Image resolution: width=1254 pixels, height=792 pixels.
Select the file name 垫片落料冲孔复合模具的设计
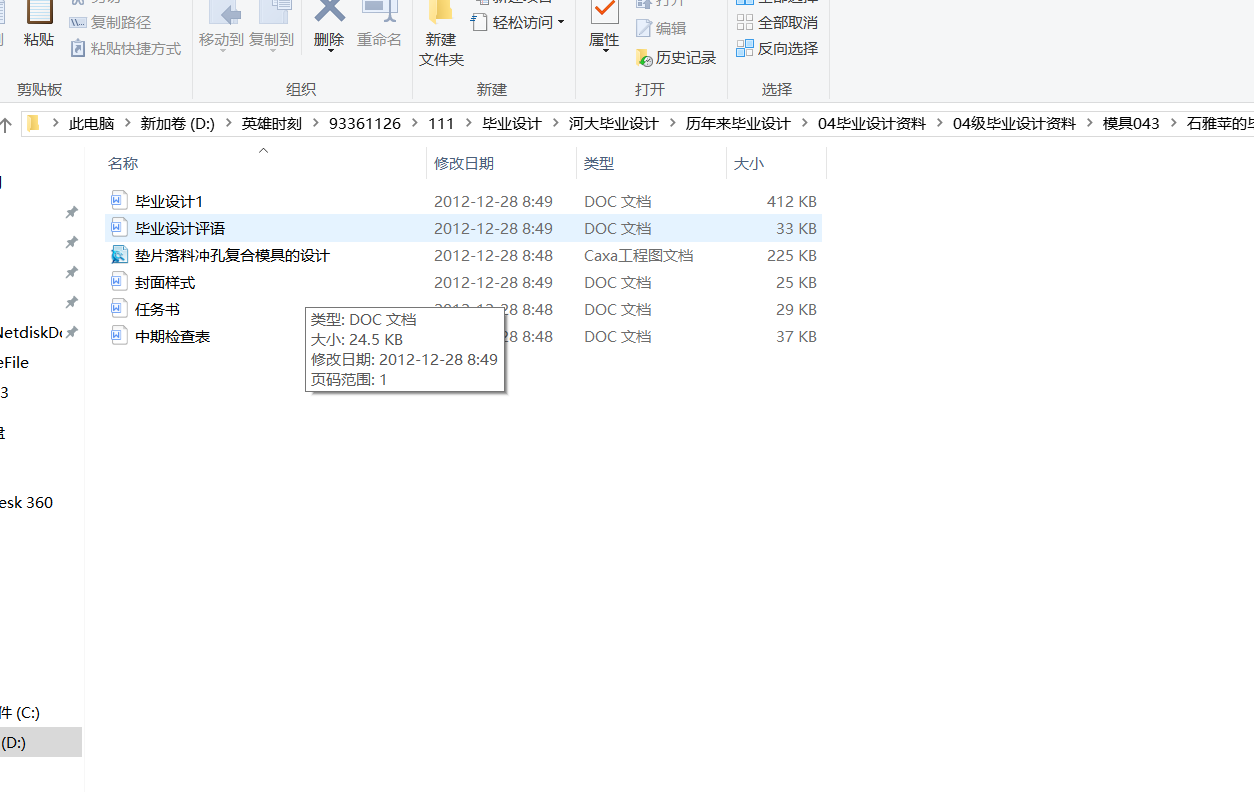point(232,255)
